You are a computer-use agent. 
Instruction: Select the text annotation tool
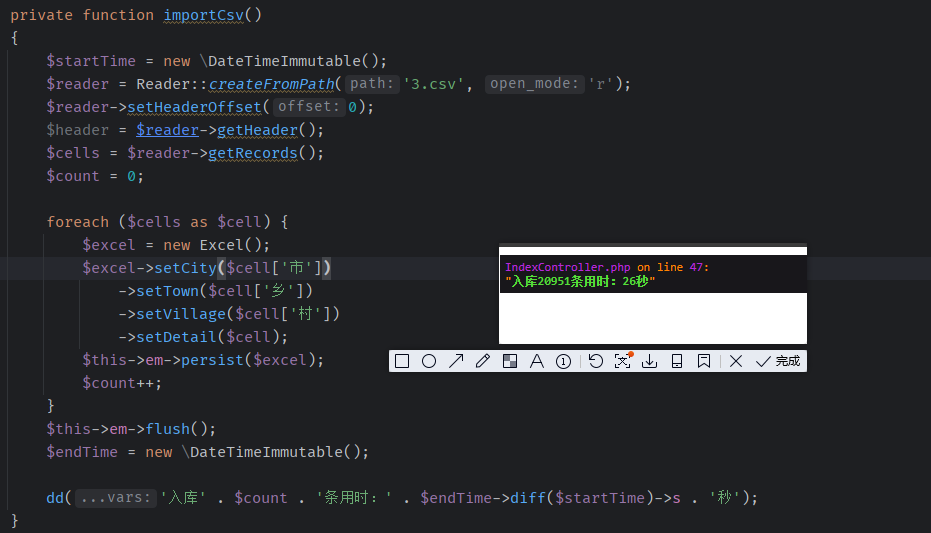pos(536,361)
